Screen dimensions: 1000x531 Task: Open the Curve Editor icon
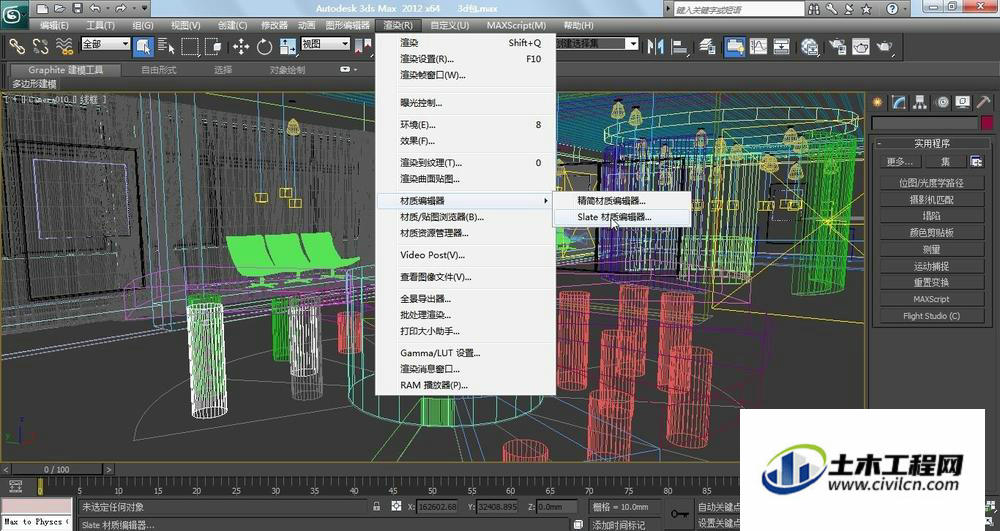pyautogui.click(x=758, y=47)
